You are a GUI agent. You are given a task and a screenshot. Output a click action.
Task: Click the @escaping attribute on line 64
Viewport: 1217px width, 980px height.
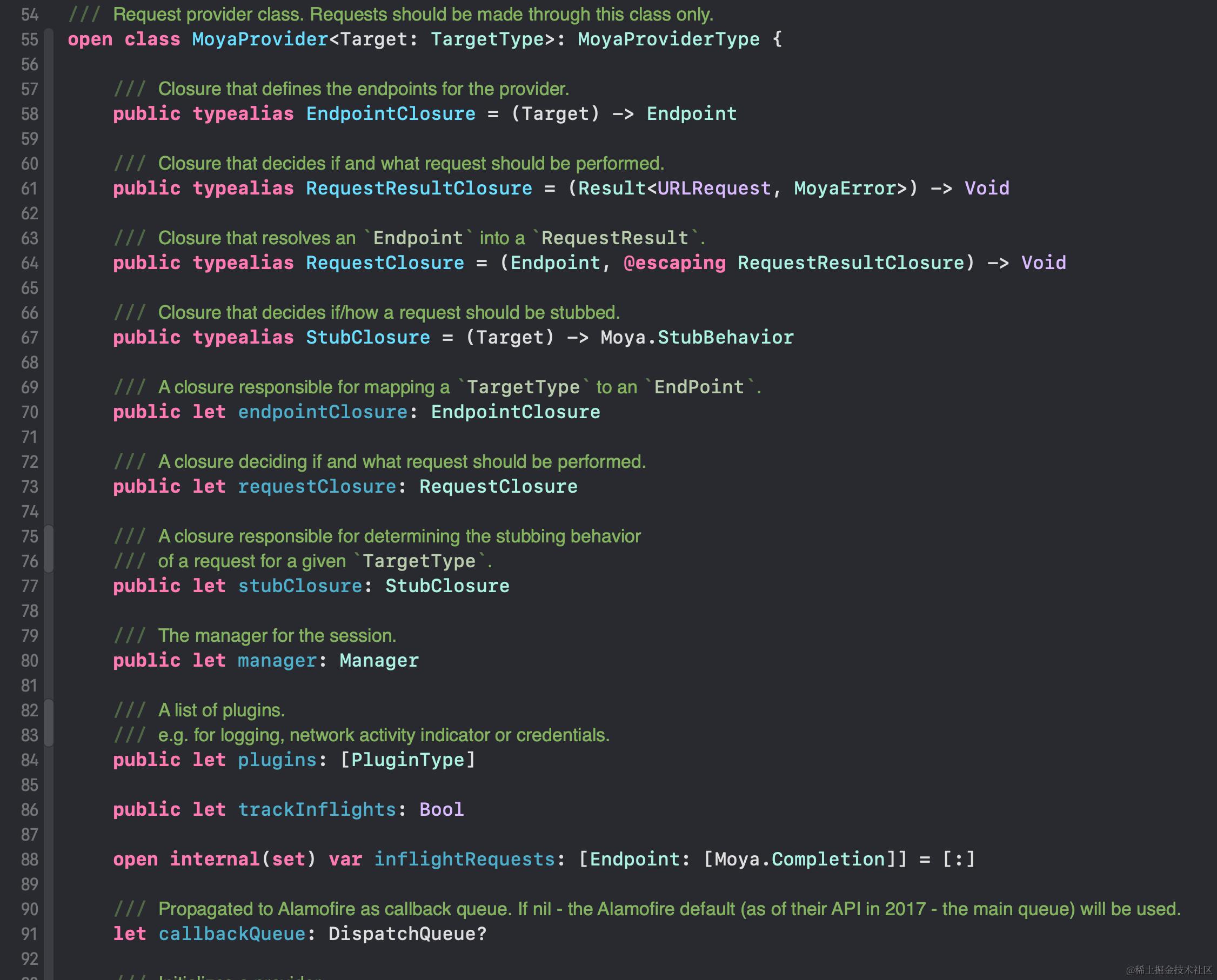[674, 263]
